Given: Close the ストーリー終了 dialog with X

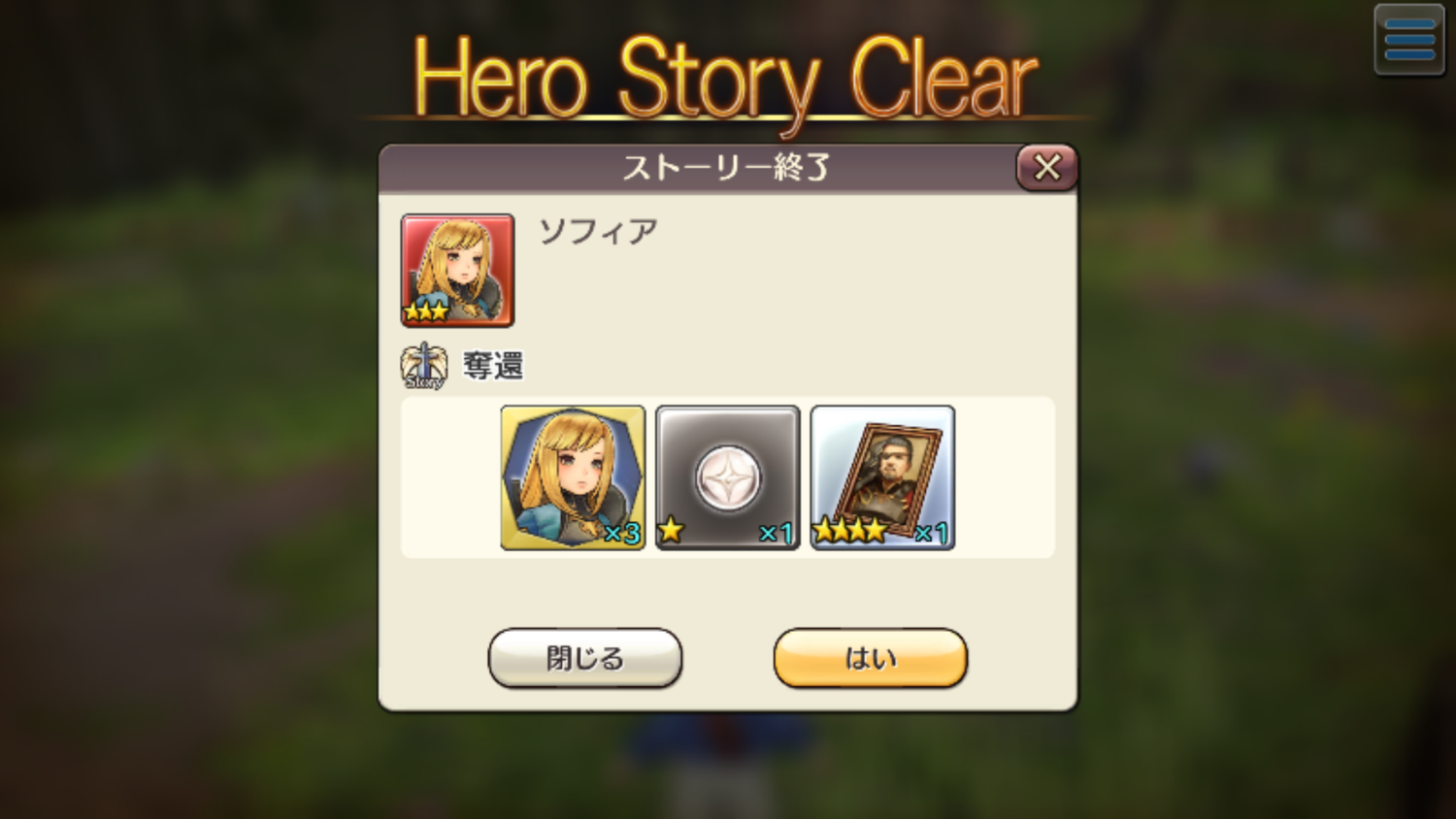Looking at the screenshot, I should coord(1046,167).
